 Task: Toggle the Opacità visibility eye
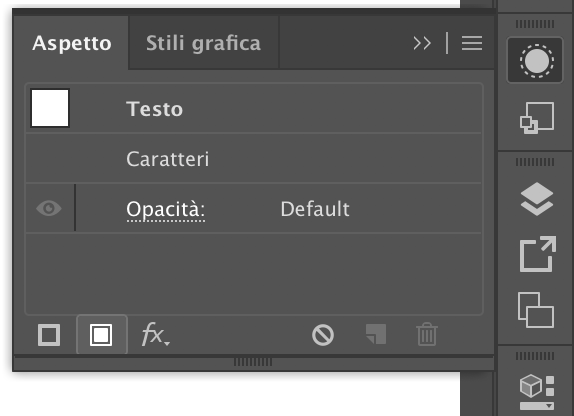(49, 208)
